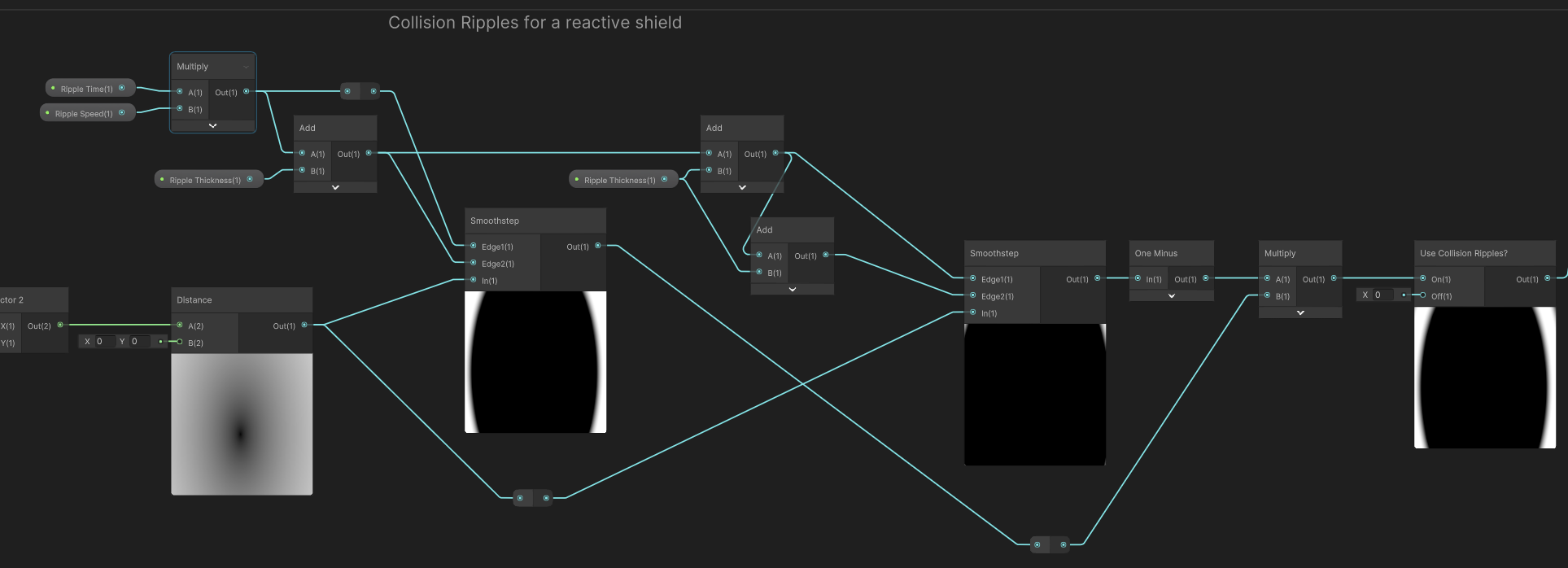The height and width of the screenshot is (568, 1568).
Task: Expand chevron on Multiply node fed by Ripple Time
Action: pyautogui.click(x=212, y=126)
